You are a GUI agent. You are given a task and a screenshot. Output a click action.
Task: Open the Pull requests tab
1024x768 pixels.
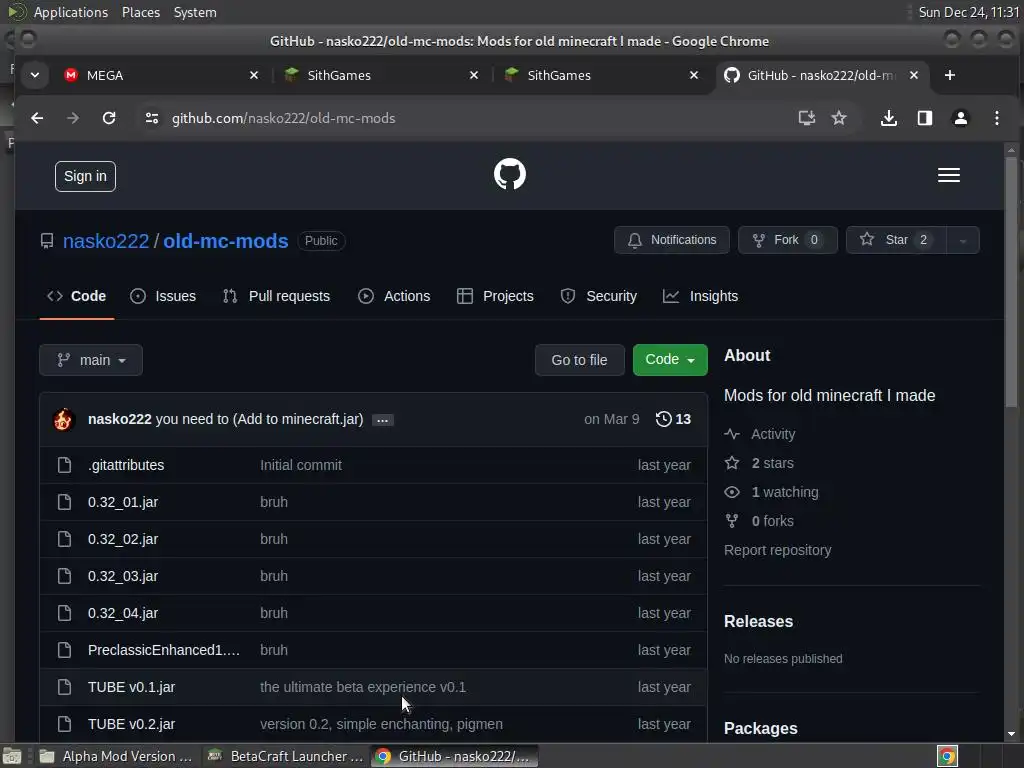(x=276, y=296)
